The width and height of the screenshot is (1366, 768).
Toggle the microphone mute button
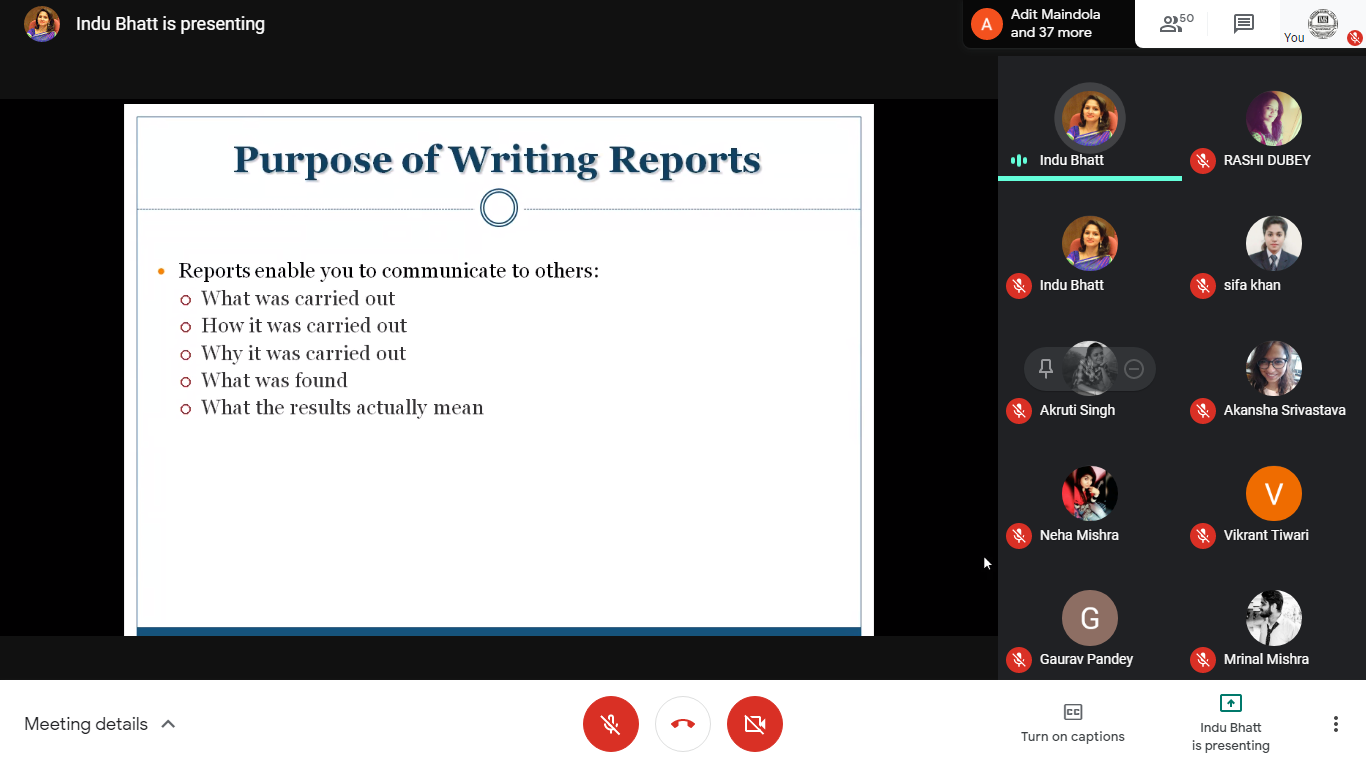click(x=611, y=724)
